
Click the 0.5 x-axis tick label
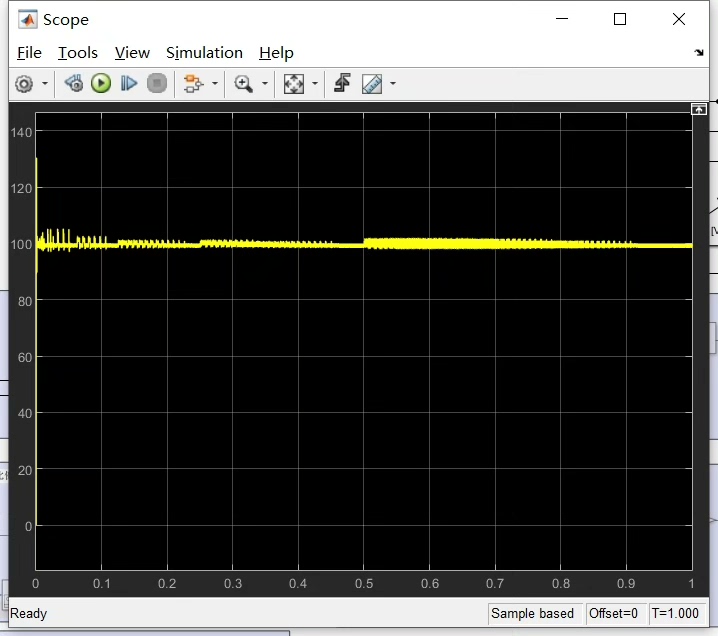(x=364, y=584)
